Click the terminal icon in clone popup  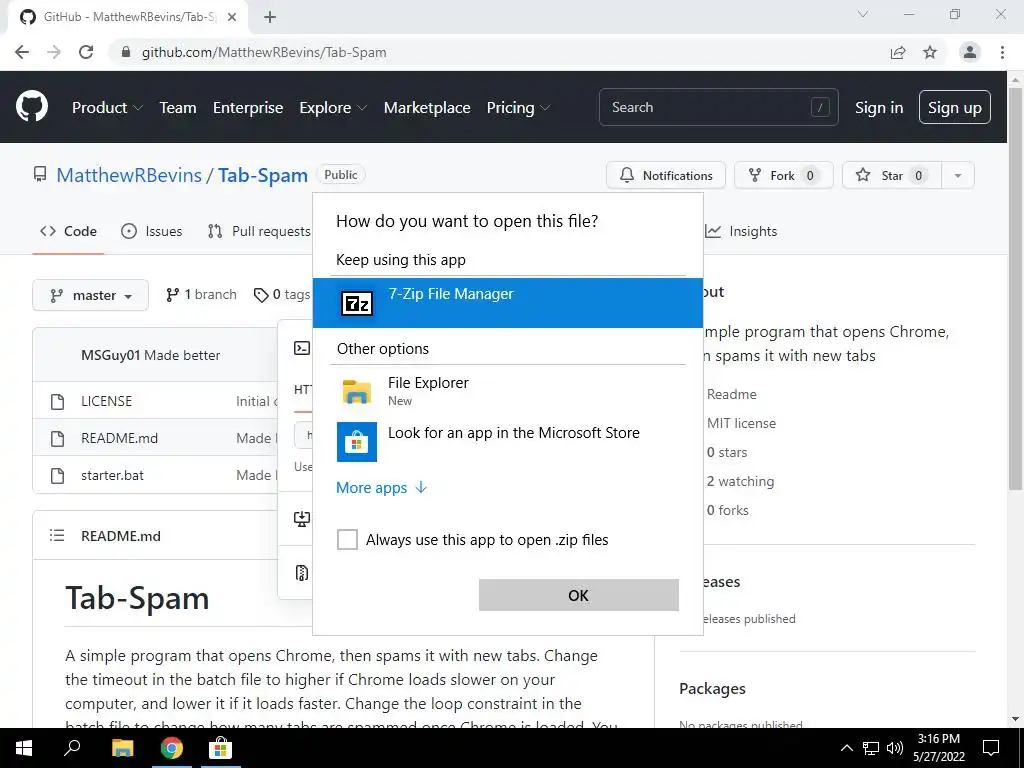tap(302, 348)
